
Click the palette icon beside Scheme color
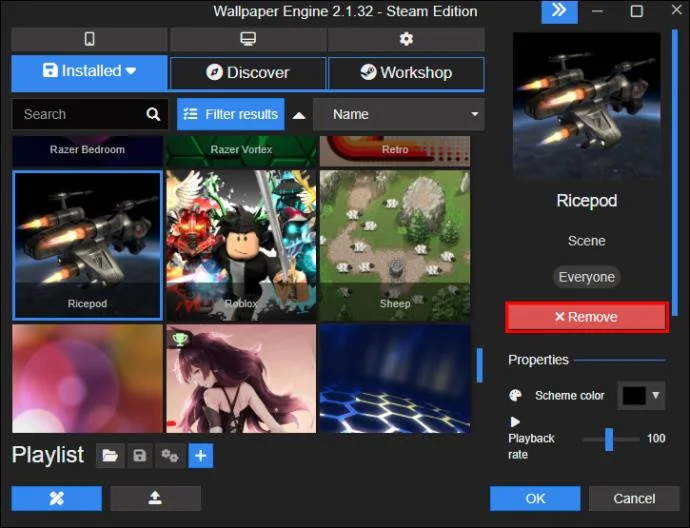click(x=515, y=395)
